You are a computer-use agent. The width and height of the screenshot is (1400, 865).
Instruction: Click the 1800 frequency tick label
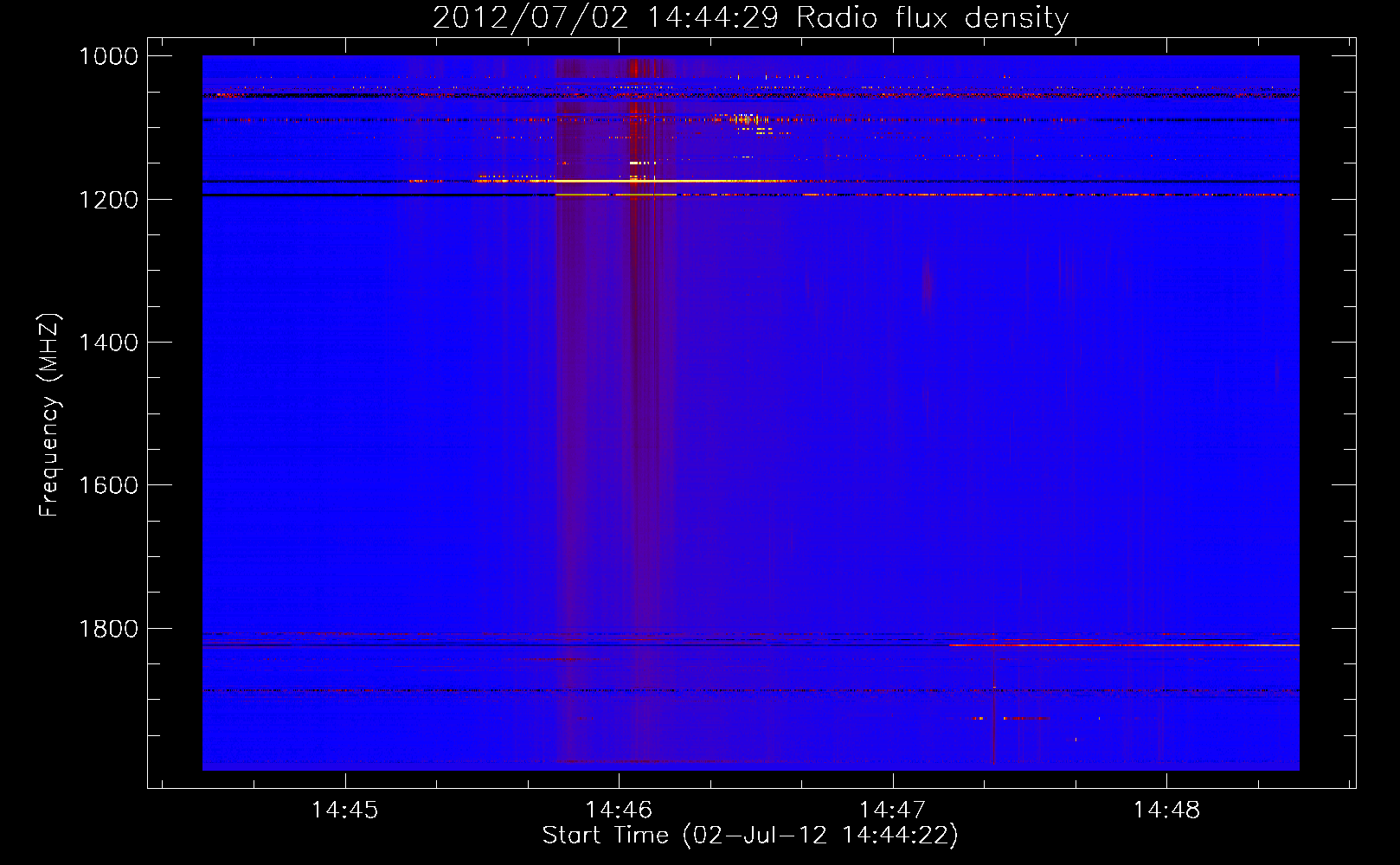[x=108, y=629]
